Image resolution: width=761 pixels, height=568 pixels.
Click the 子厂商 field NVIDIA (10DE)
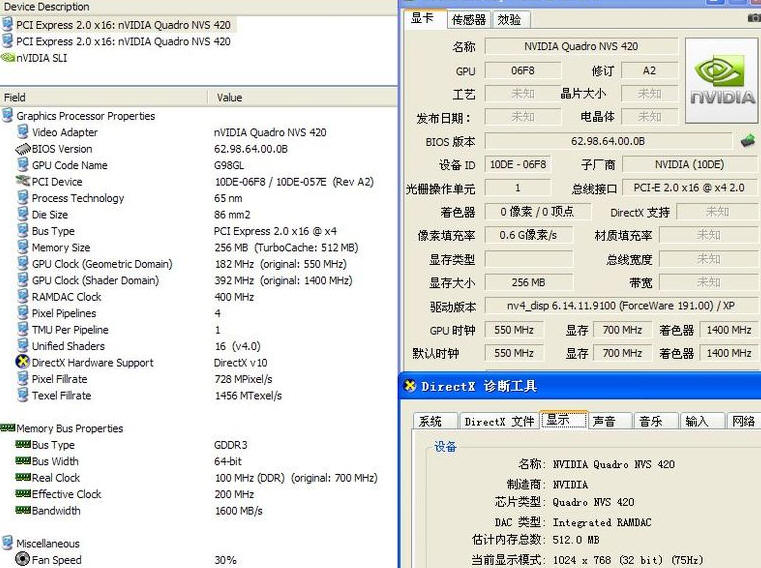(x=689, y=164)
